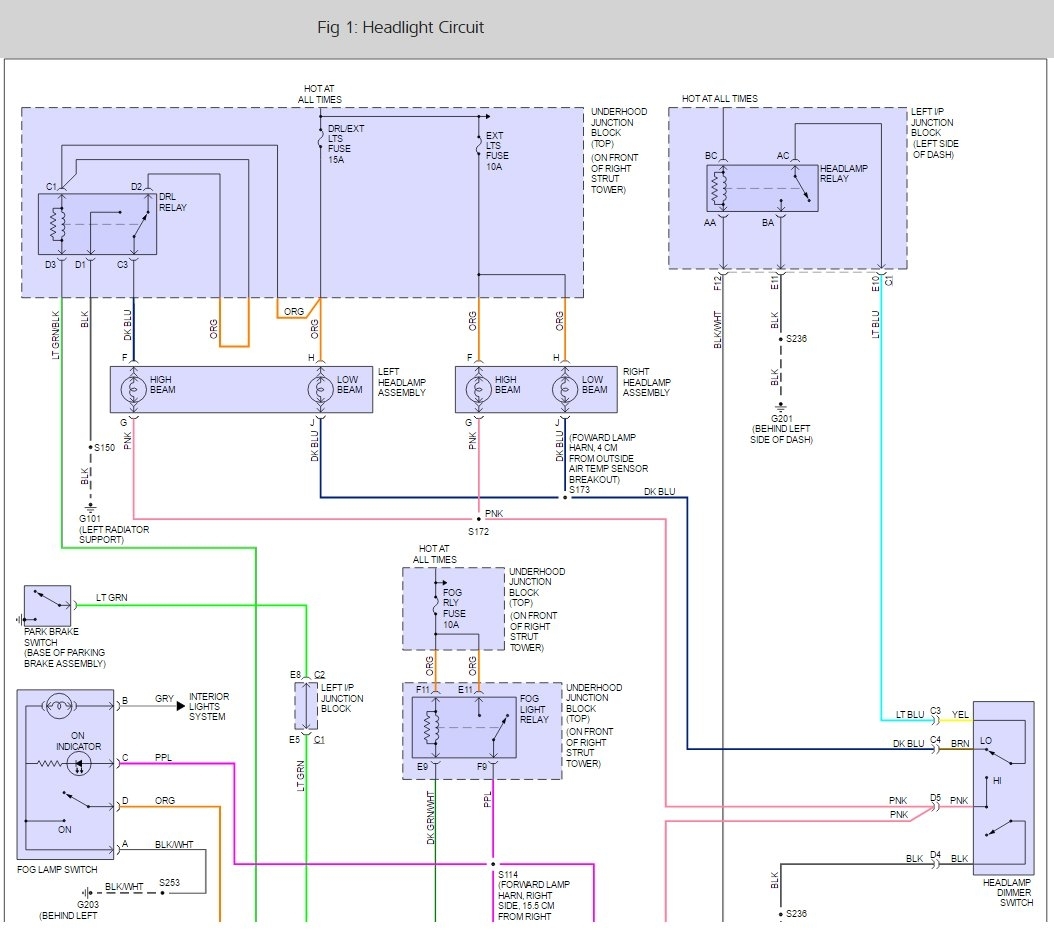This screenshot has width=1054, height=930.
Task: Click the "Fig 1: Headlight Circuit" title
Action: pyautogui.click(x=400, y=27)
